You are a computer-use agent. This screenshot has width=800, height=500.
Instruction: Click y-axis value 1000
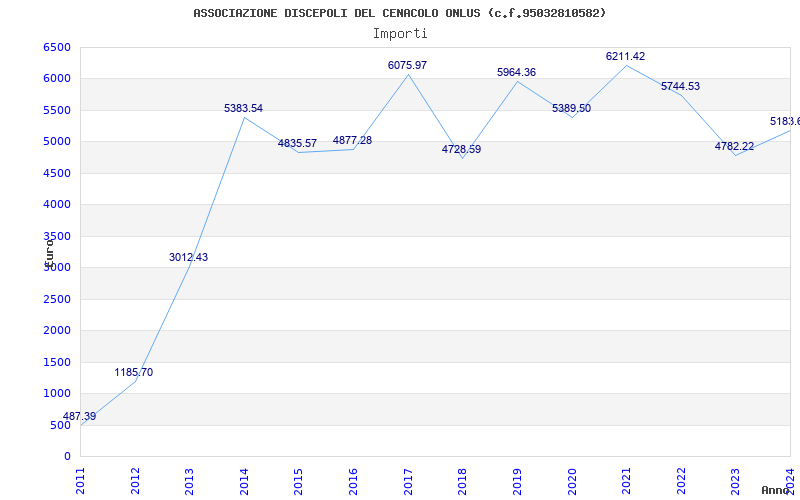(x=57, y=393)
